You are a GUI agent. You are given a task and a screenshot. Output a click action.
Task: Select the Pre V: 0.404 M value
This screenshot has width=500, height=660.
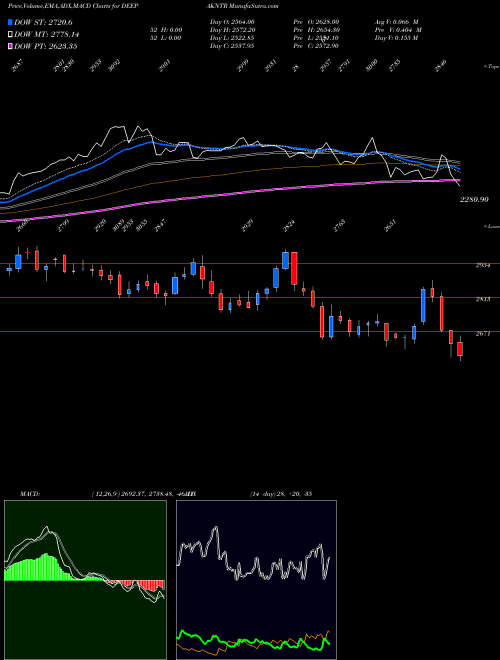[x=399, y=30]
